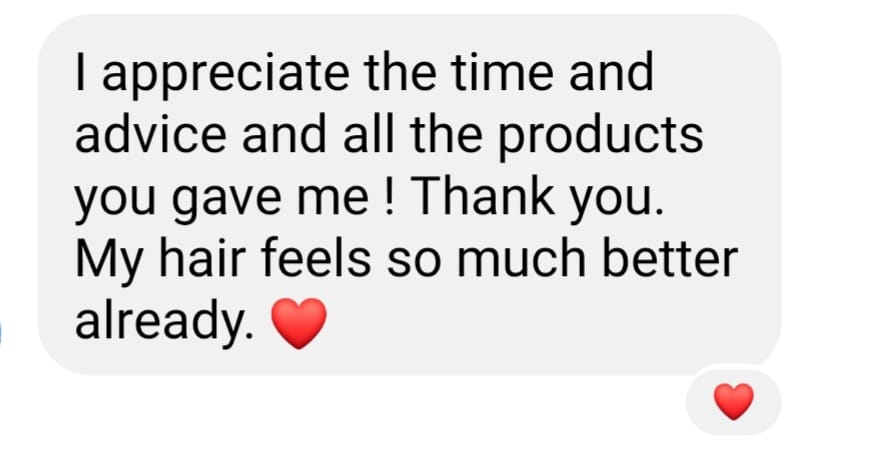Click the heart emoji after "already."

coord(299,323)
